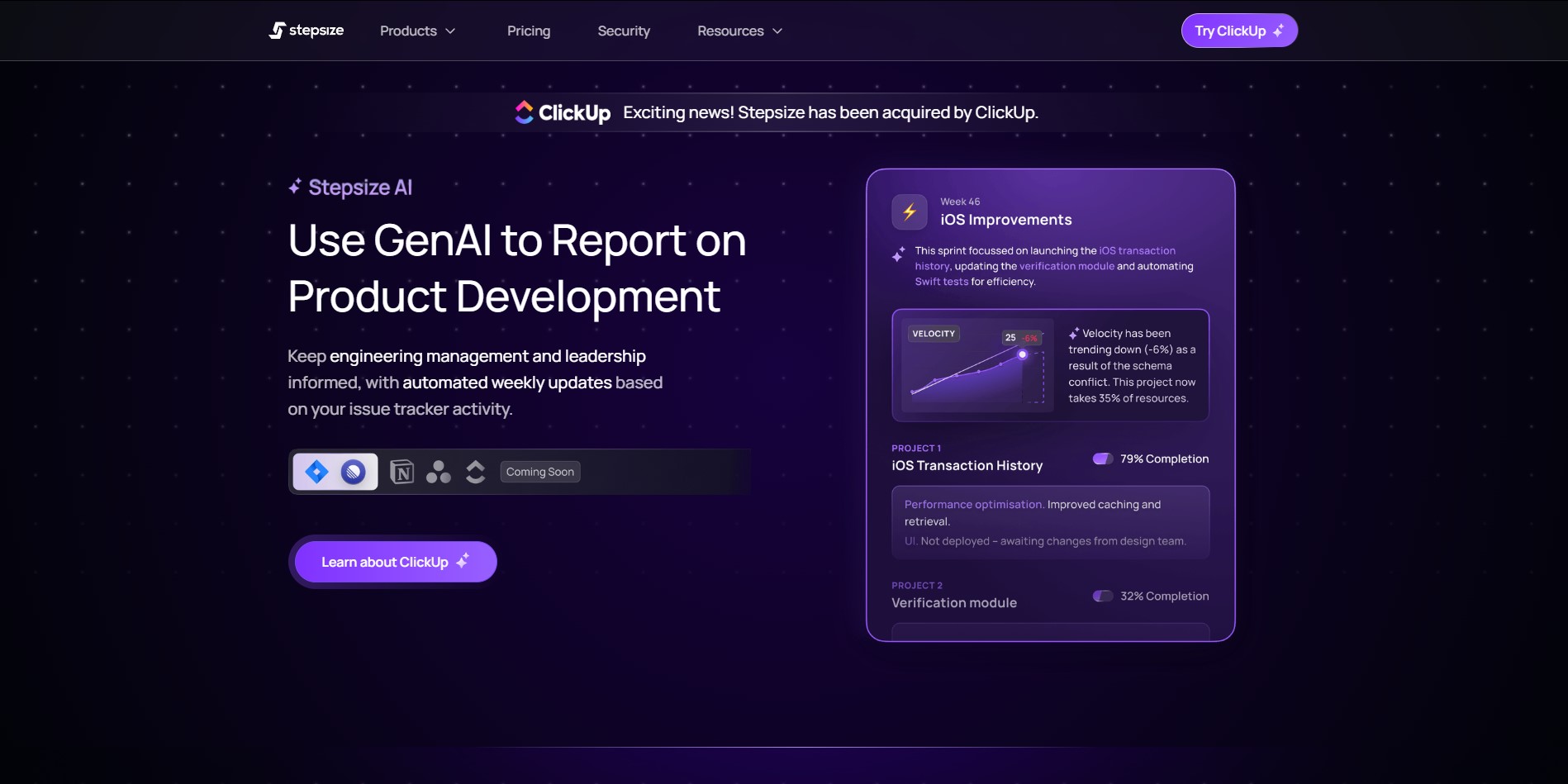Viewport: 1568px width, 784px height.
Task: Click the 79% Completion progress indicator
Action: (x=1151, y=459)
